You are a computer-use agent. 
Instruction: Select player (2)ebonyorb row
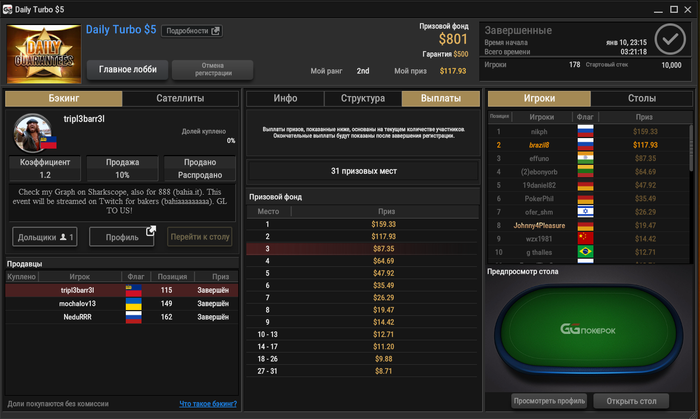589,172
